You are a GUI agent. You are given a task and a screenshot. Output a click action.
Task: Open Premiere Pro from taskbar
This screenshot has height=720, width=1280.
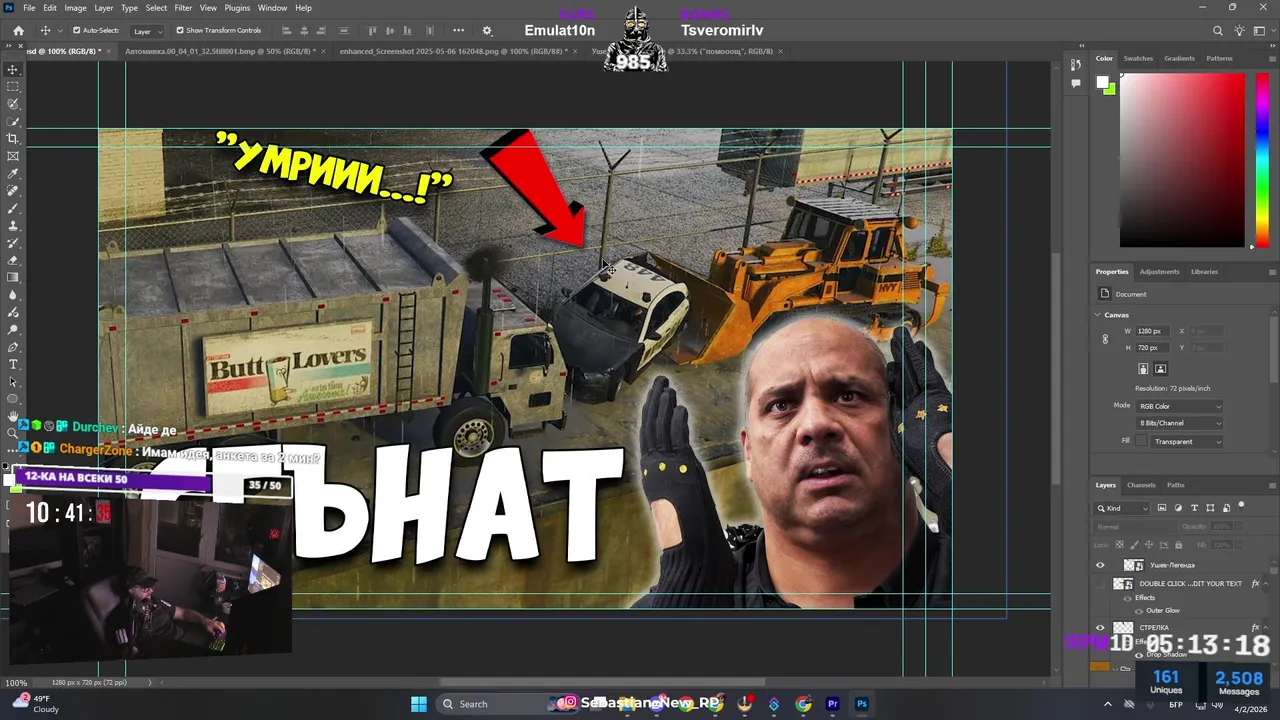tap(832, 704)
